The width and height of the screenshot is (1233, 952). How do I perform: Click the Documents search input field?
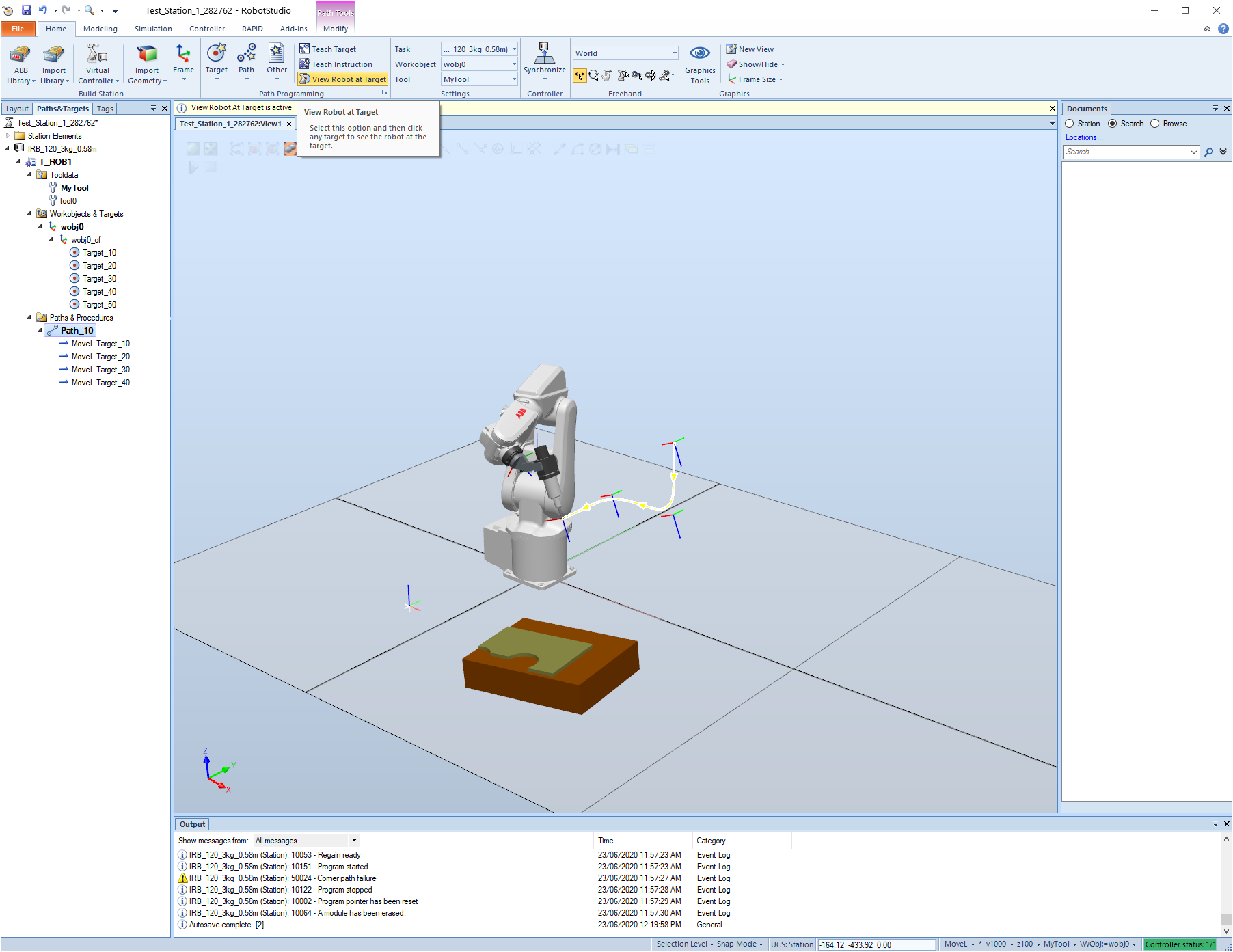[x=1126, y=152]
